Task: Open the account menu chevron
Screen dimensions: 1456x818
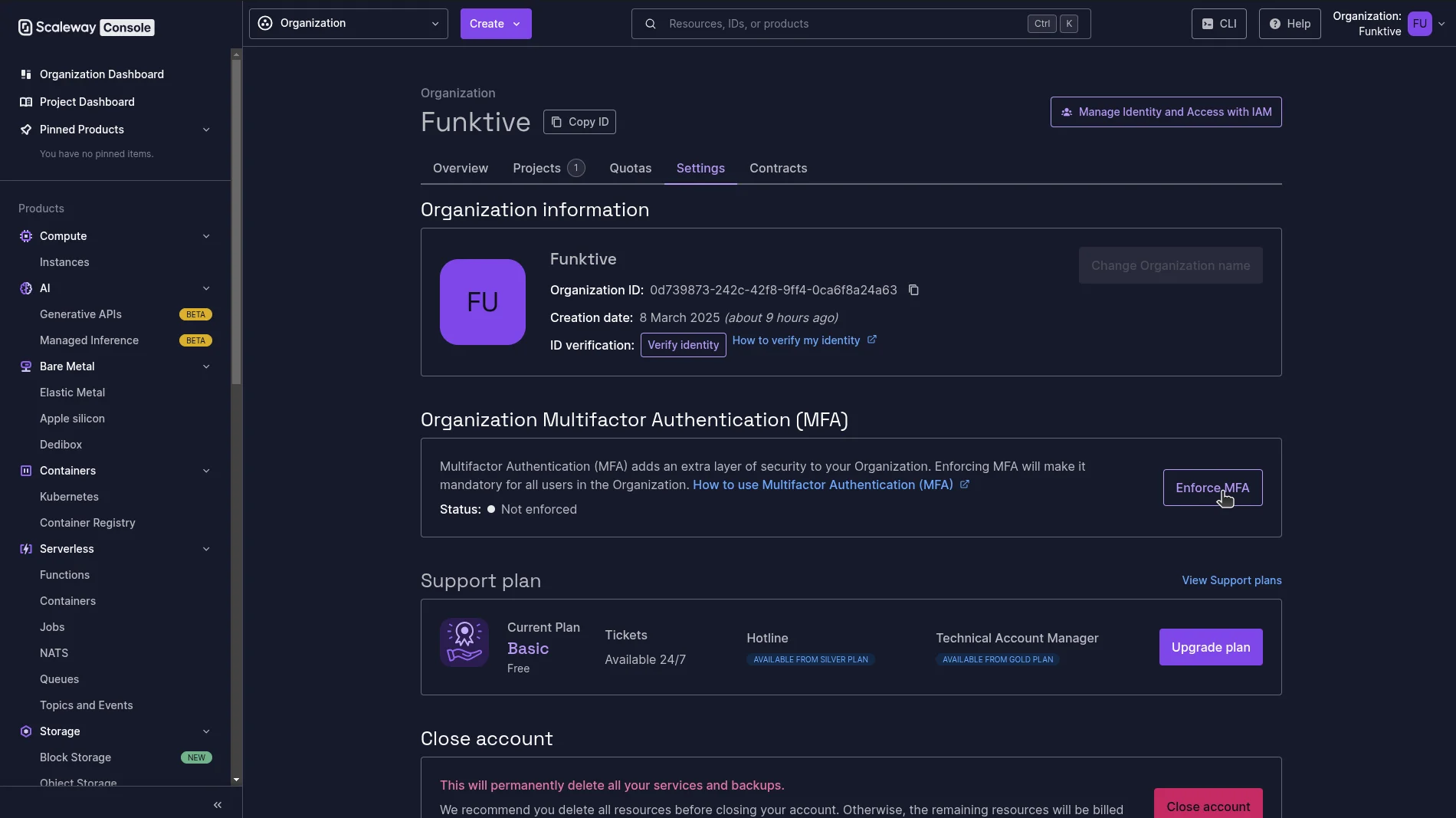Action: pos(1441,24)
